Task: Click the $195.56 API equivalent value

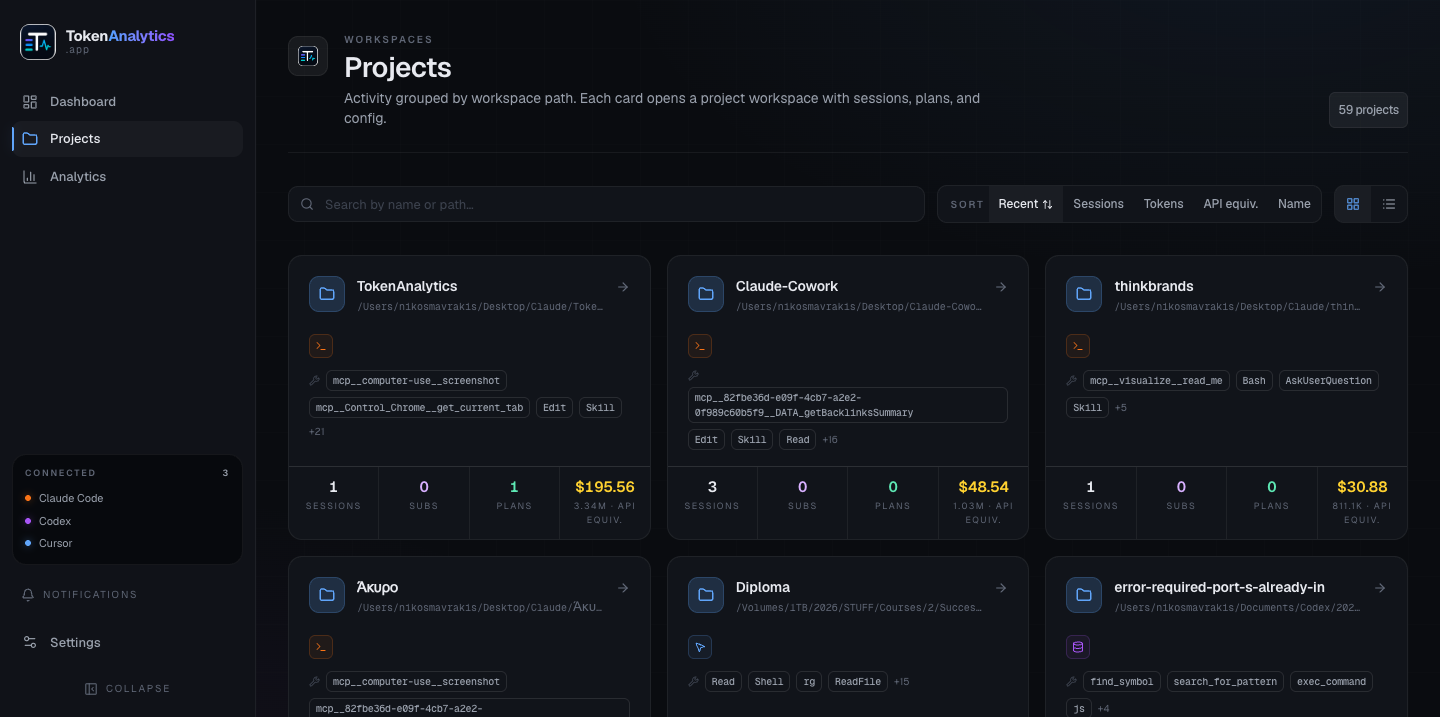Action: click(605, 487)
